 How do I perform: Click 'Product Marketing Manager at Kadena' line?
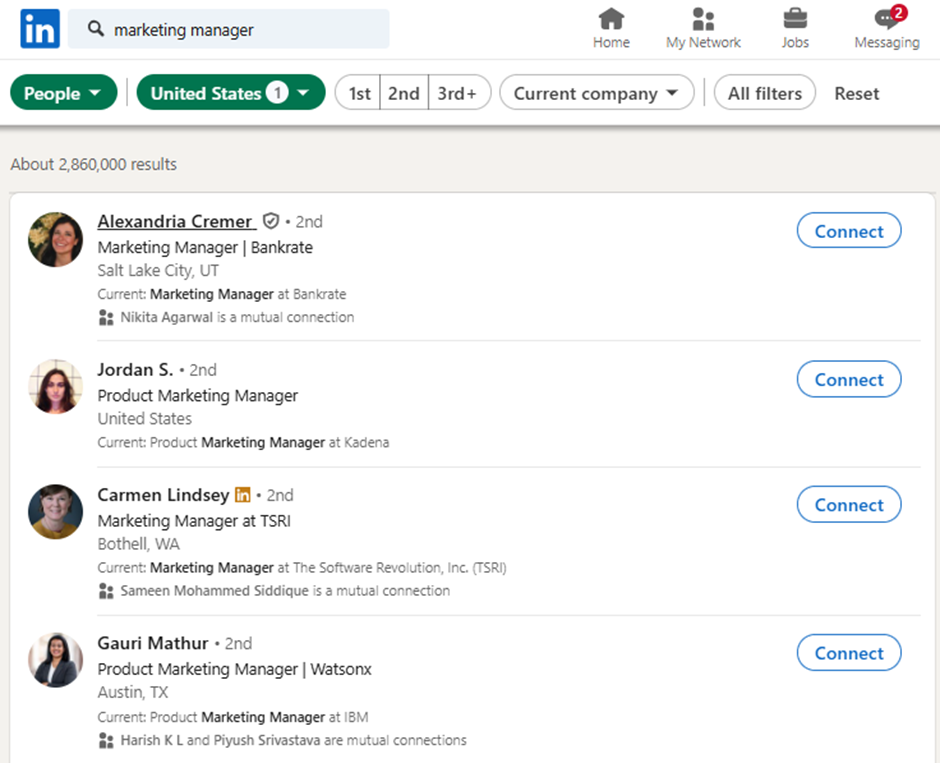[243, 442]
